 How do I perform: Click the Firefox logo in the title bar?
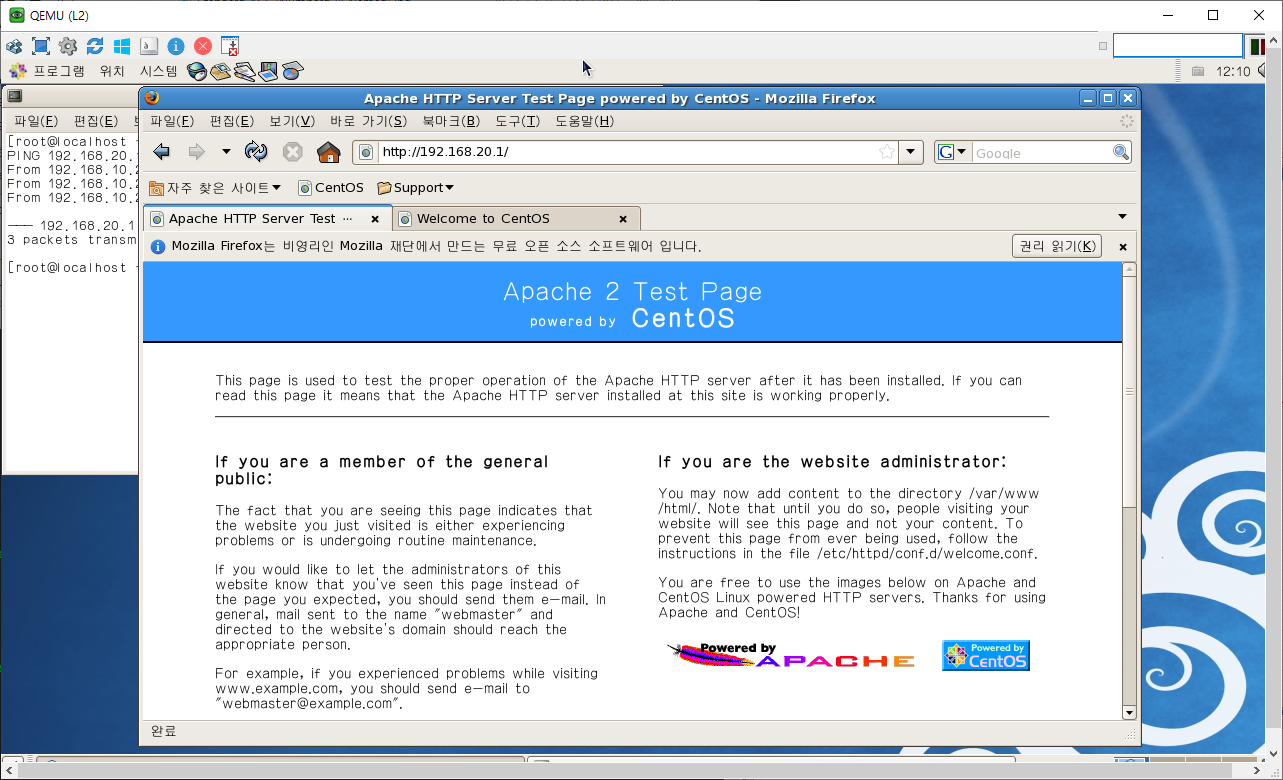coord(152,98)
